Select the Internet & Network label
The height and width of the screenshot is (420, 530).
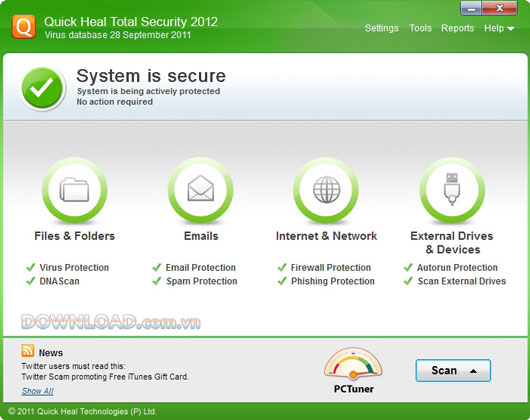[x=326, y=236]
